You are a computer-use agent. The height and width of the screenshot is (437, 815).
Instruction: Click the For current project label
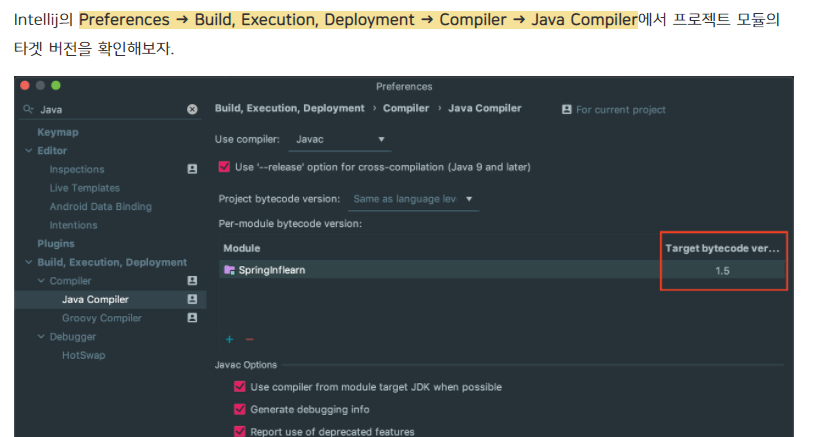621,110
